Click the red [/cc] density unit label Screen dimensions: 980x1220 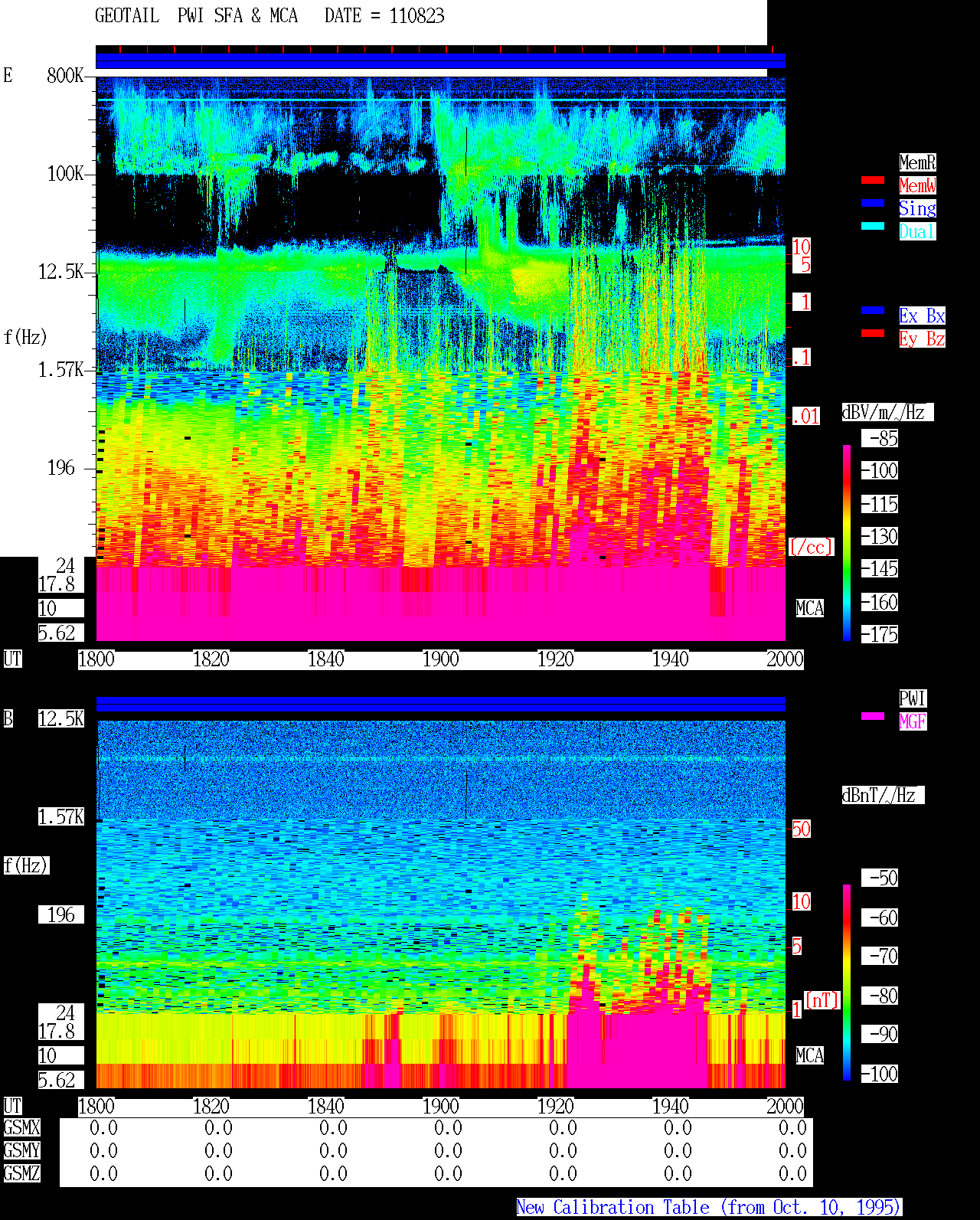(x=811, y=547)
